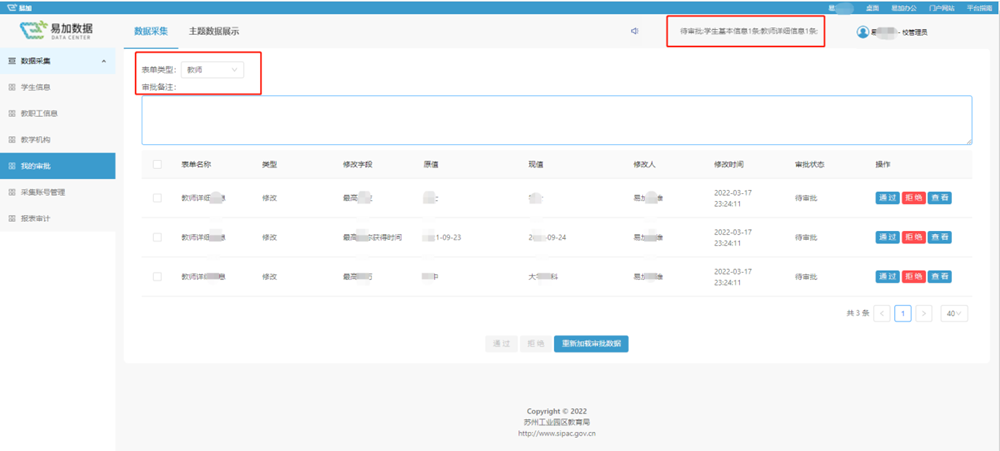This screenshot has width=1000, height=451.
Task: Click the speaker announcement icon
Action: point(635,31)
